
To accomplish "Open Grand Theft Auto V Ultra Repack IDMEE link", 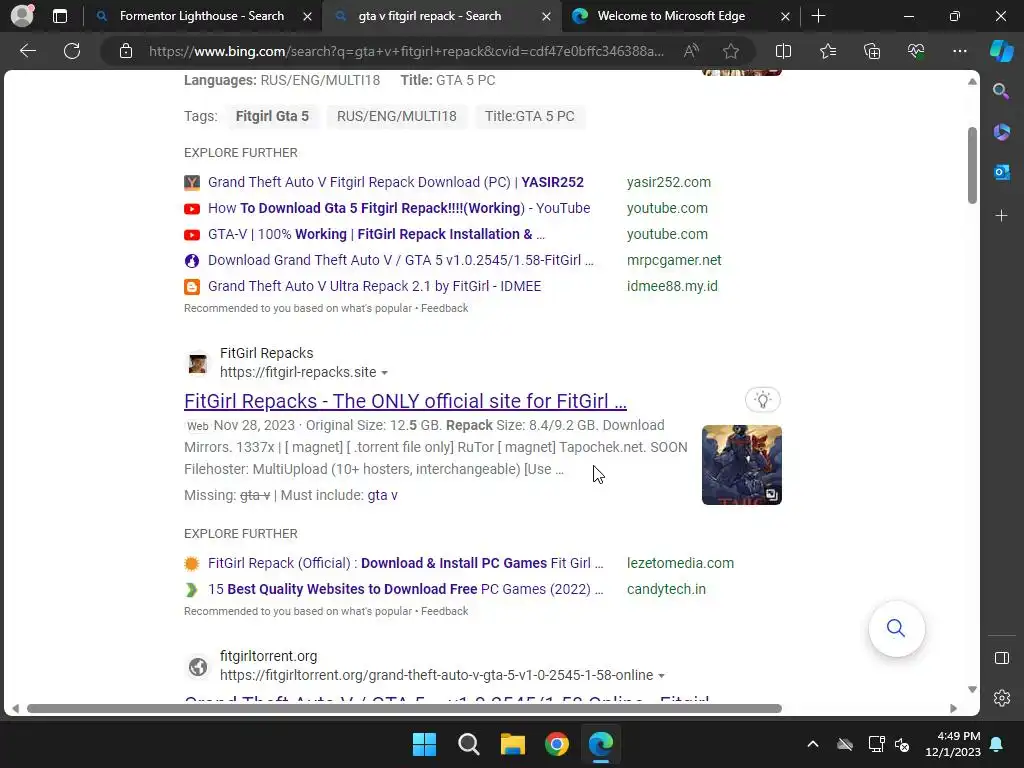I will 374,287.
